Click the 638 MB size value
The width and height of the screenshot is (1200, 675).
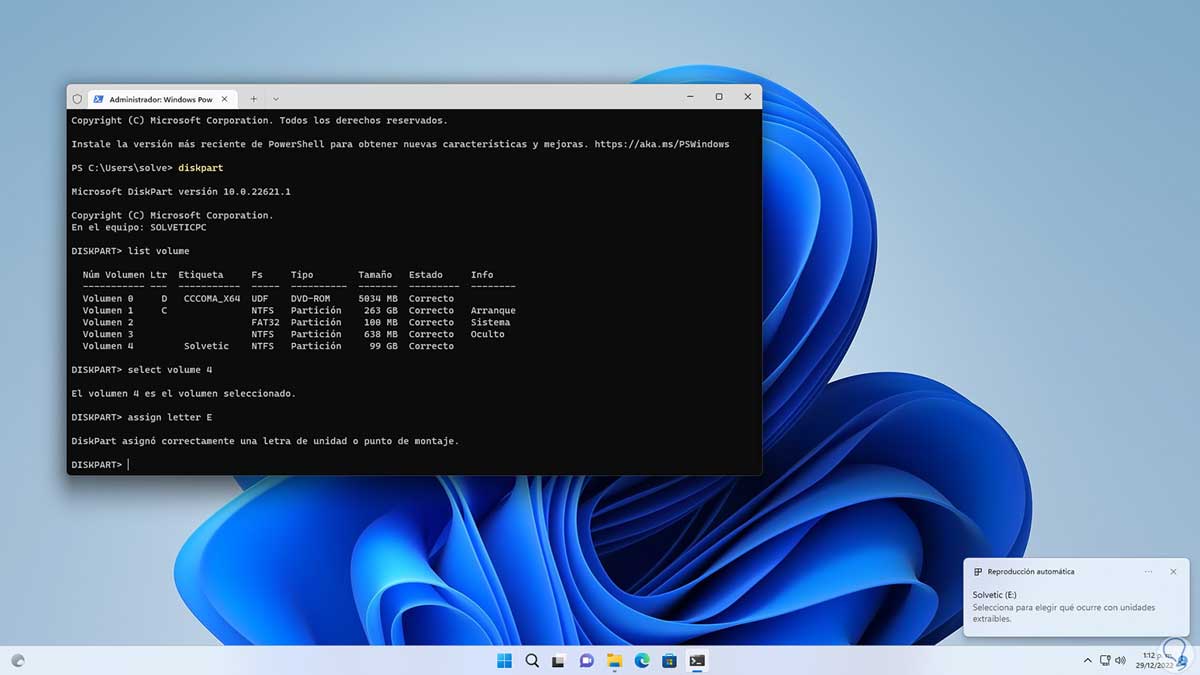(381, 334)
